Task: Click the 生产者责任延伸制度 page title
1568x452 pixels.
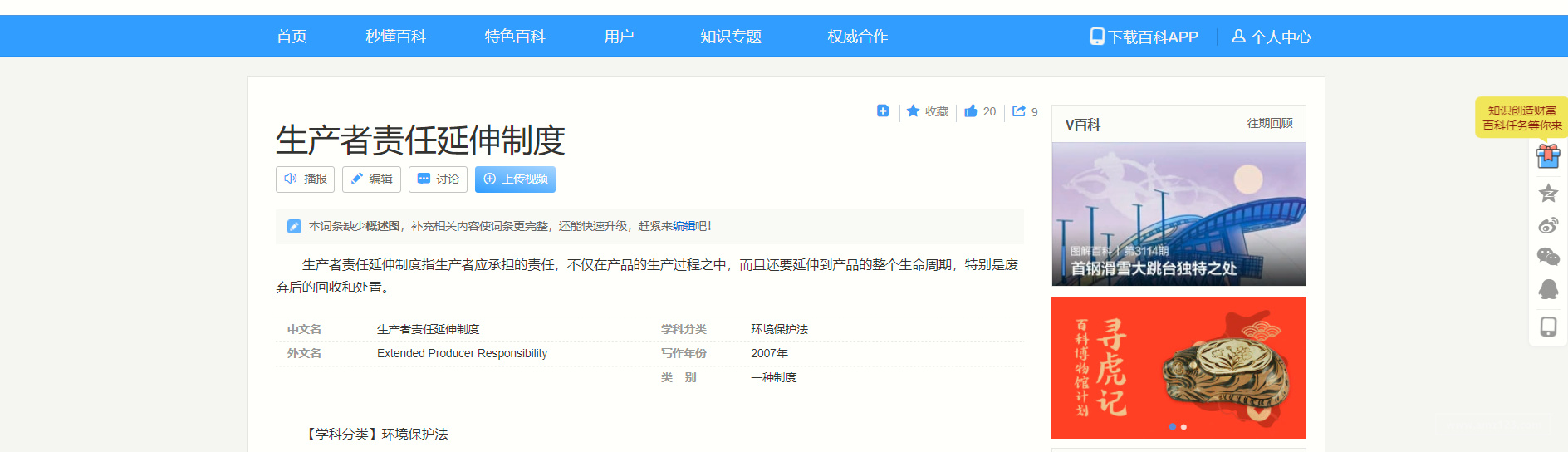Action: tap(420, 140)
